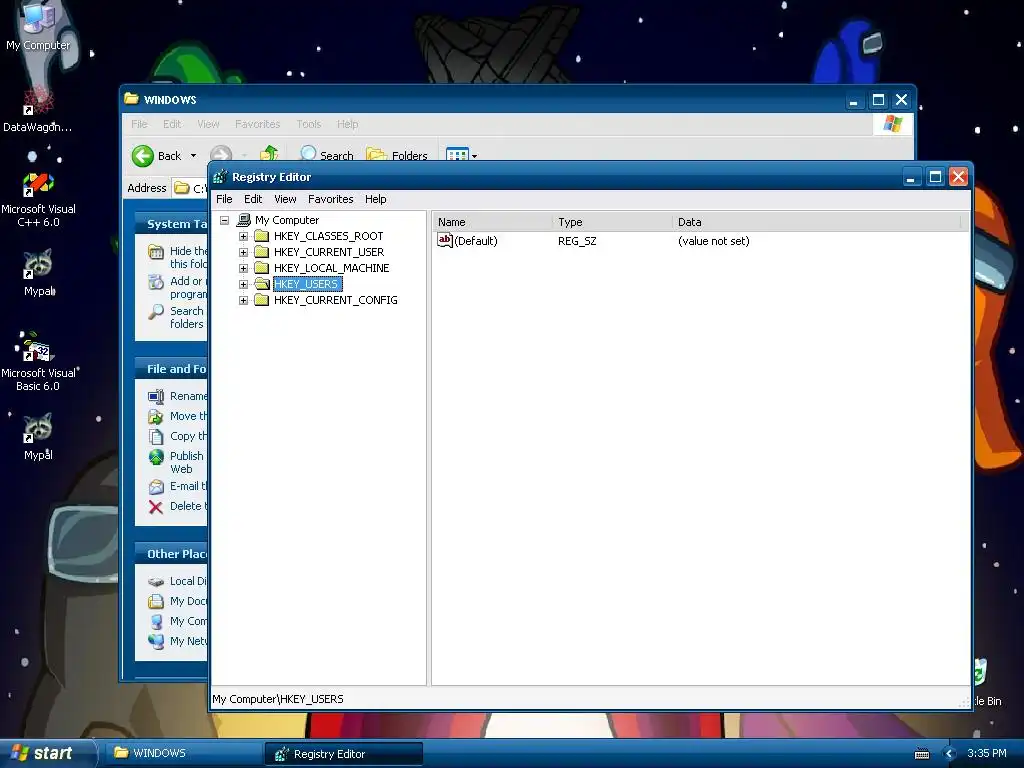Click the (value not set) data cell
The image size is (1024, 768).
(714, 241)
